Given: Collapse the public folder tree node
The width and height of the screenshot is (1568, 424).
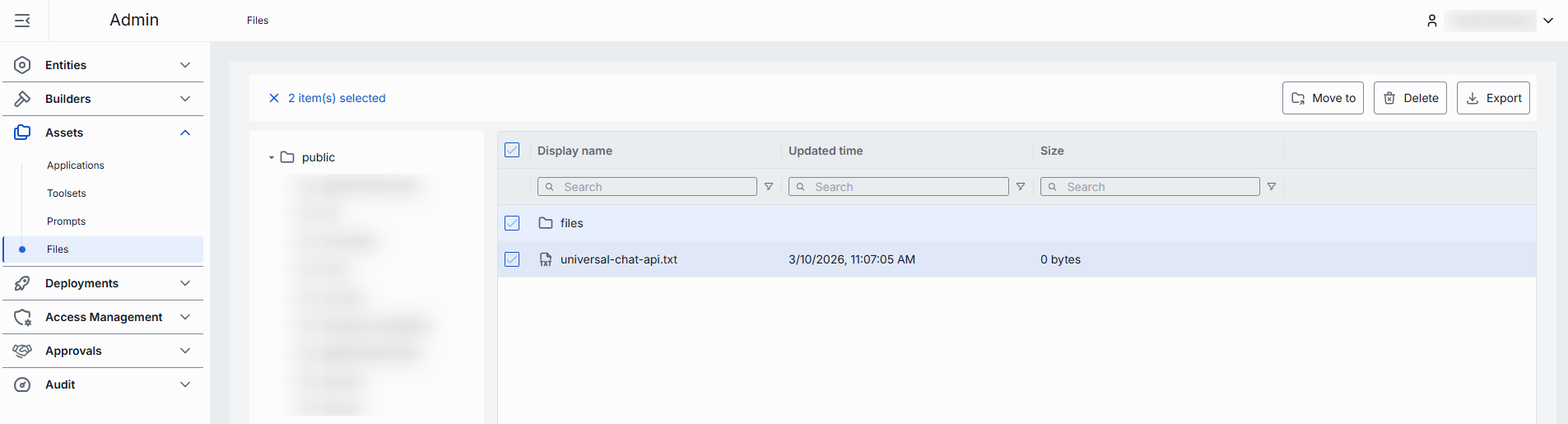Looking at the screenshot, I should (x=271, y=157).
